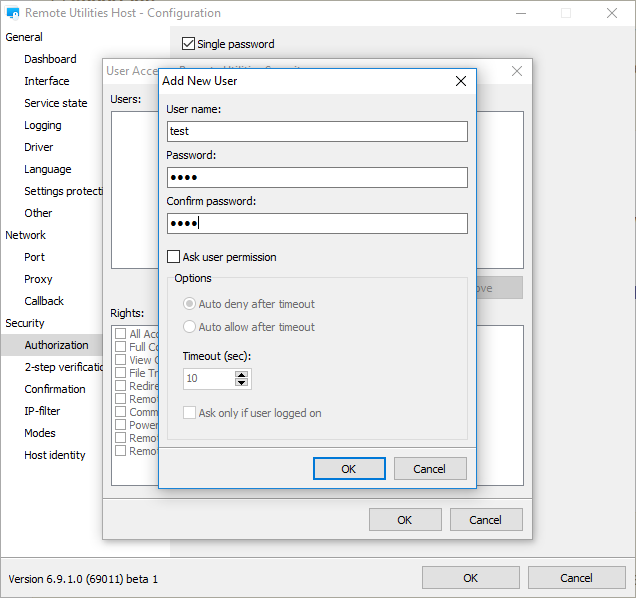The height and width of the screenshot is (598, 636).
Task: Open the Service state page
Action: click(56, 103)
